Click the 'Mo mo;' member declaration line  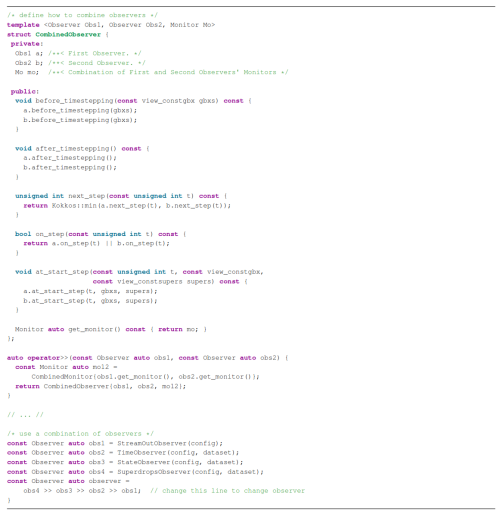tap(151, 72)
